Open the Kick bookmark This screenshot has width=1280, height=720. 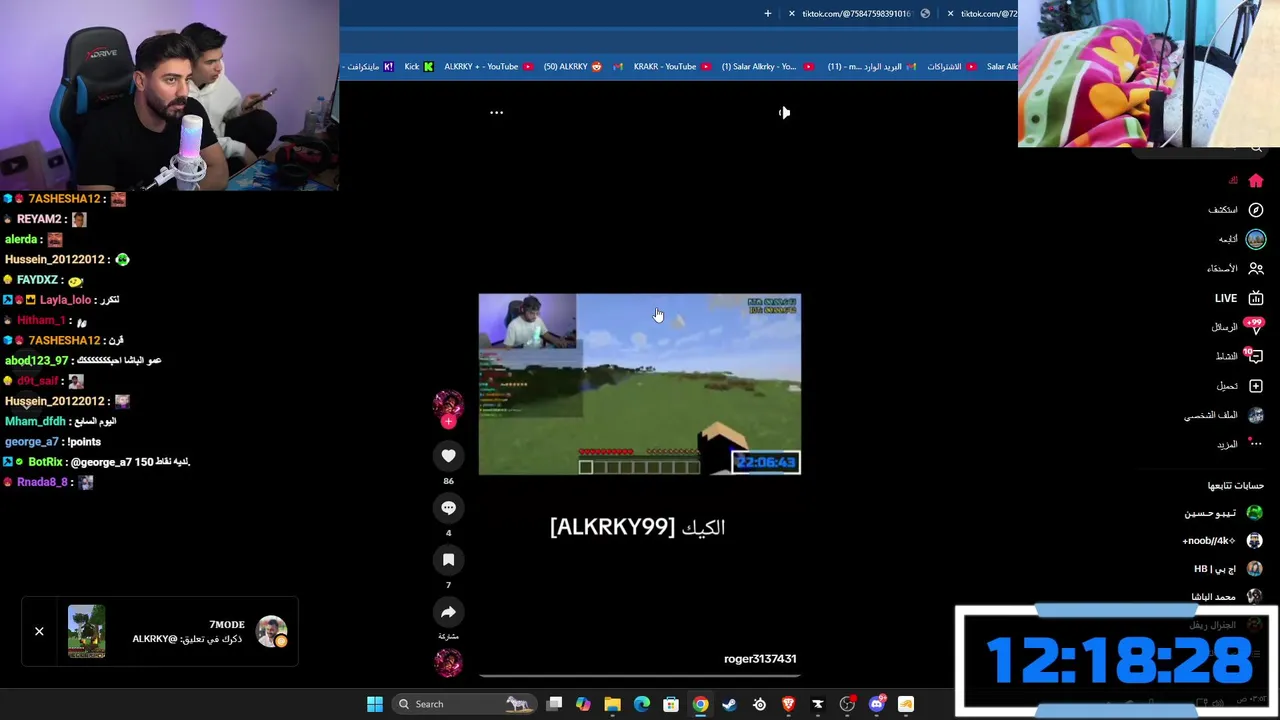coord(418,67)
